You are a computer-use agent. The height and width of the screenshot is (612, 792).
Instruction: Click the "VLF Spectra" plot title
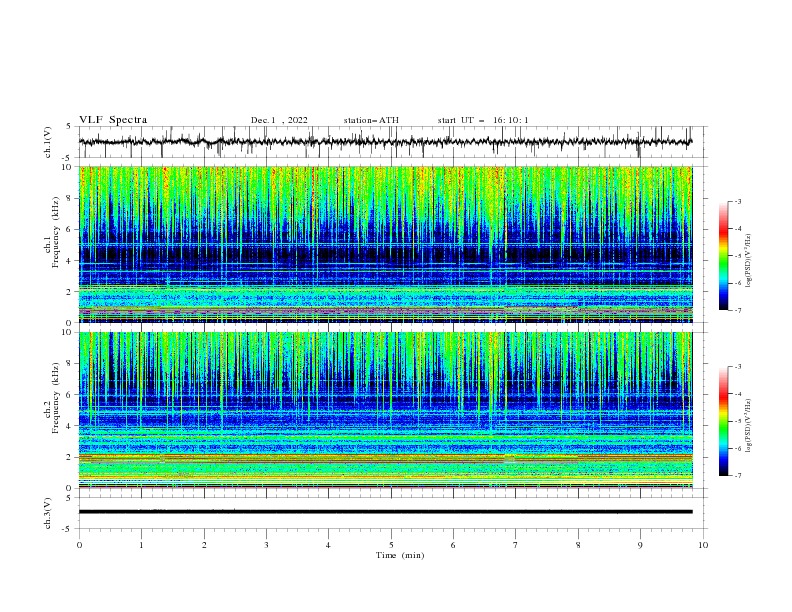pos(113,120)
